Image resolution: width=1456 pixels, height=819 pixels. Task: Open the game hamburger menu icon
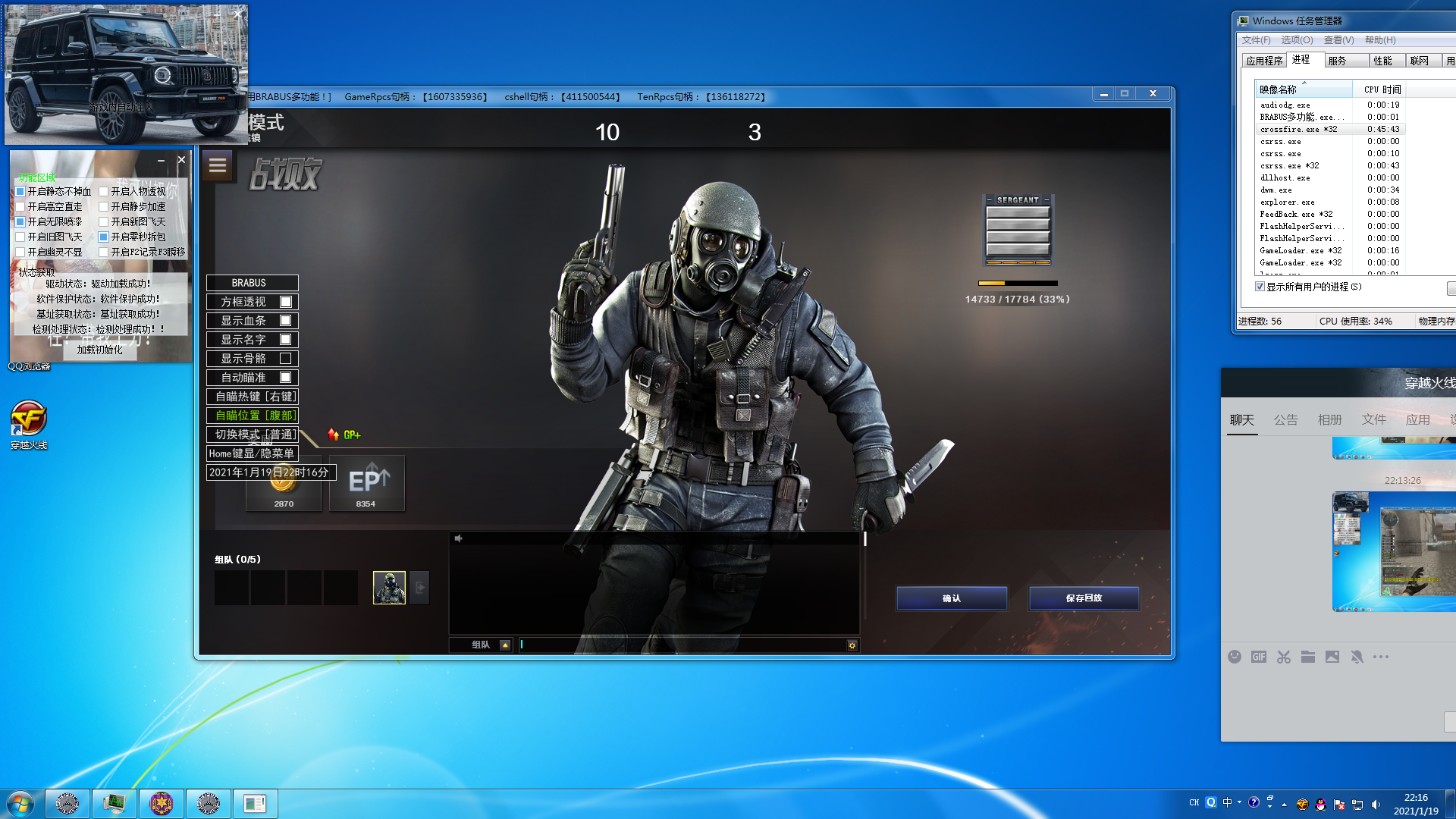[x=218, y=165]
